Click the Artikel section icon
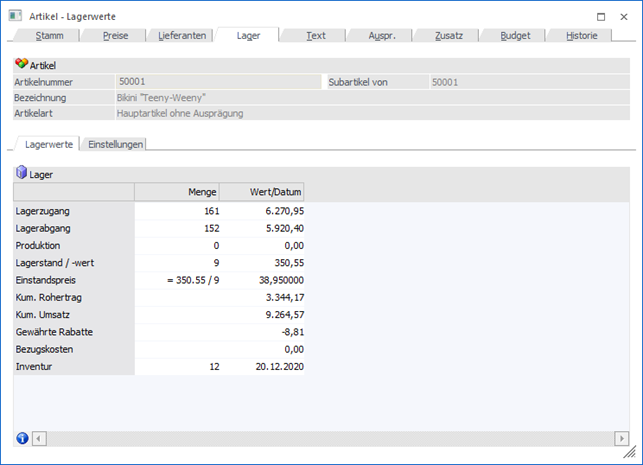 pos(21,64)
